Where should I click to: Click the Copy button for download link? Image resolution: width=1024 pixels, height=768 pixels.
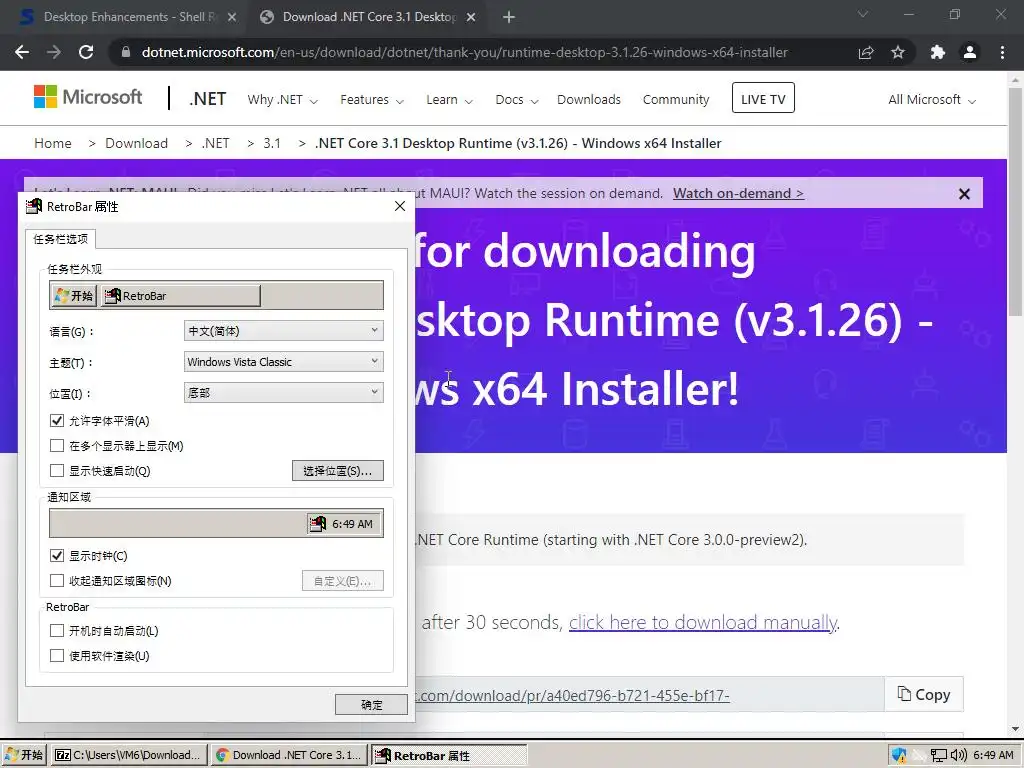pos(923,694)
